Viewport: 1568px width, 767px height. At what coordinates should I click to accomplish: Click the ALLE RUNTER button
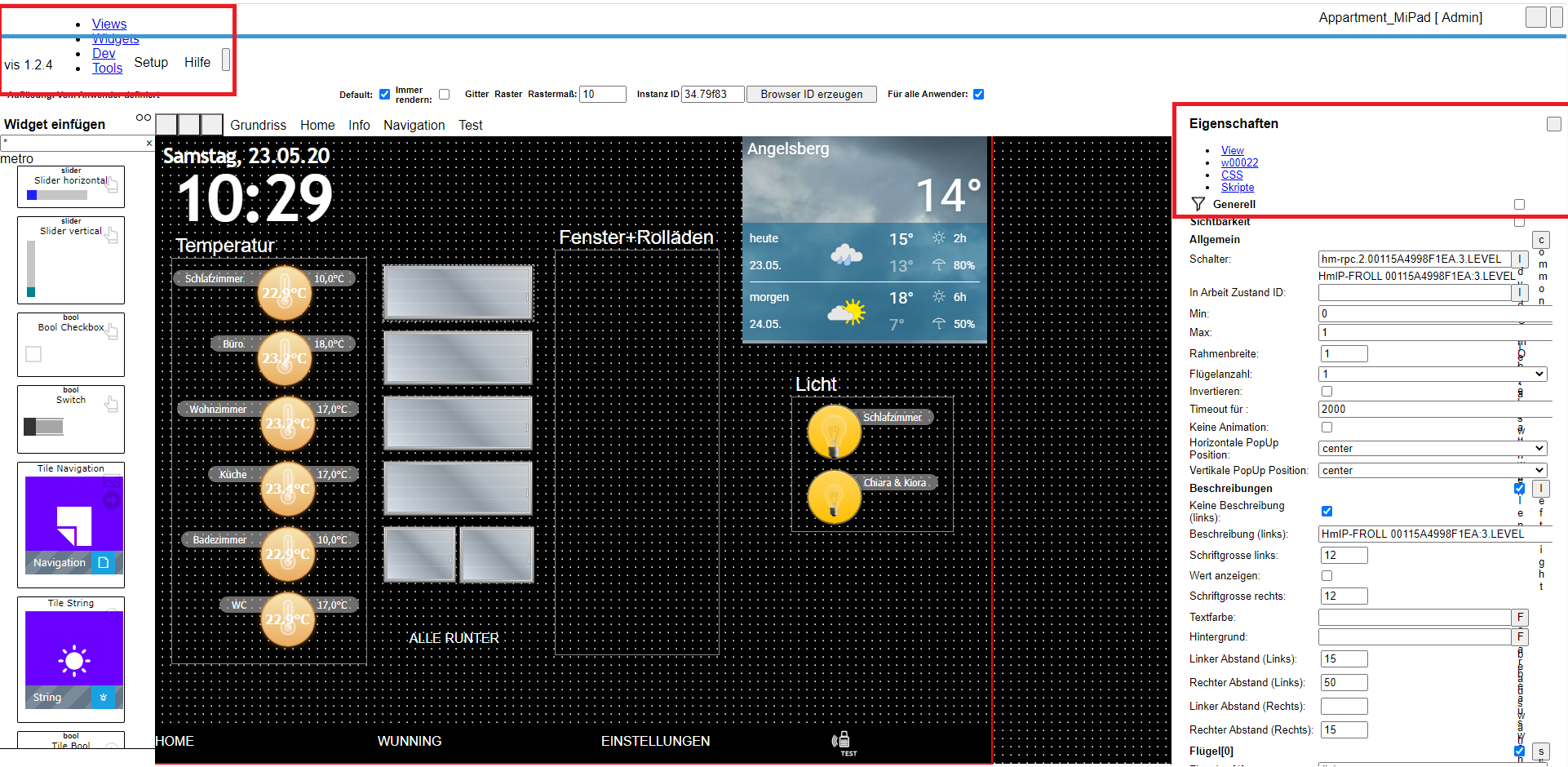point(454,638)
